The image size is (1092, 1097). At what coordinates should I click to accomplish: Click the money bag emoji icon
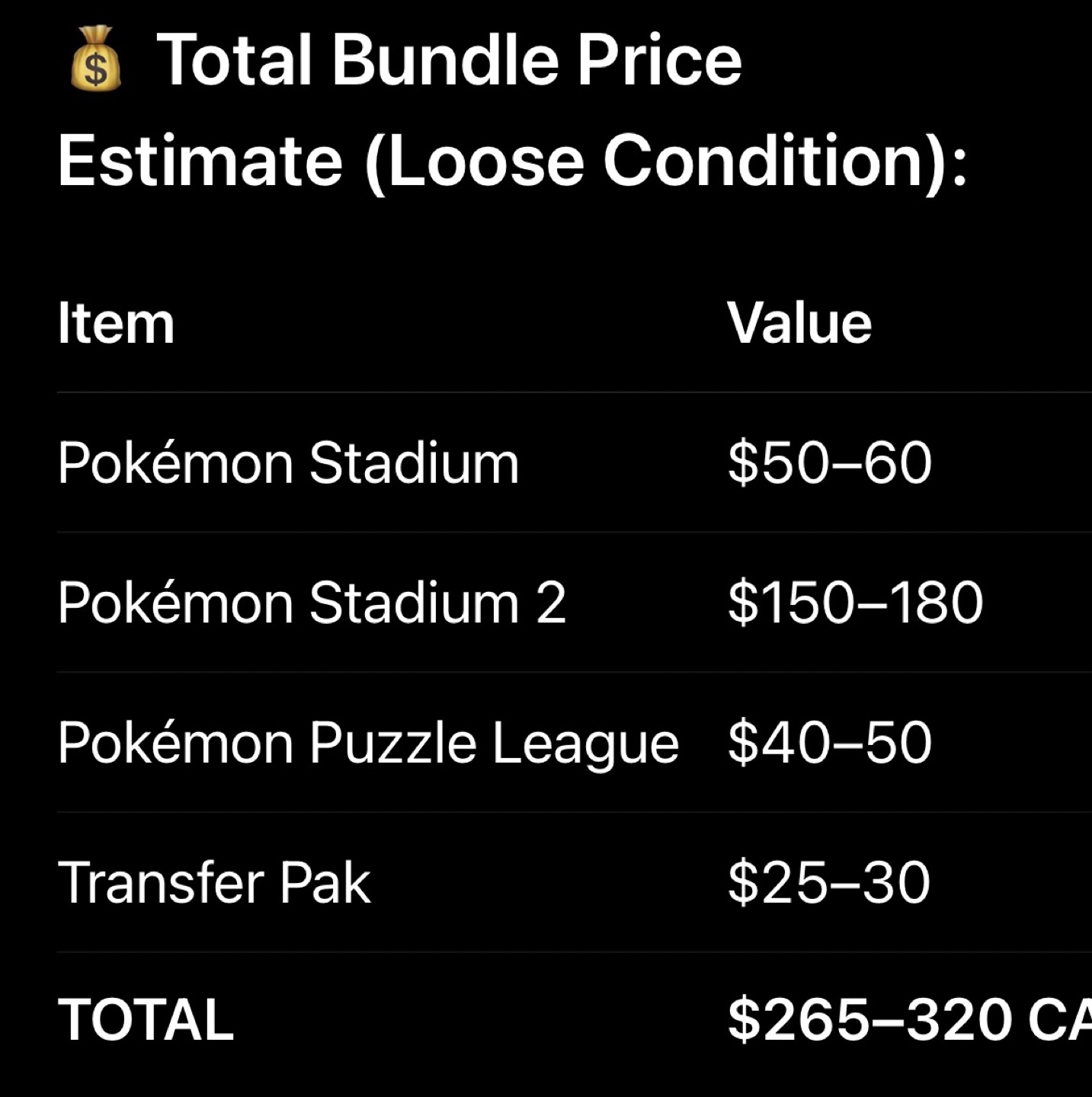(x=95, y=59)
